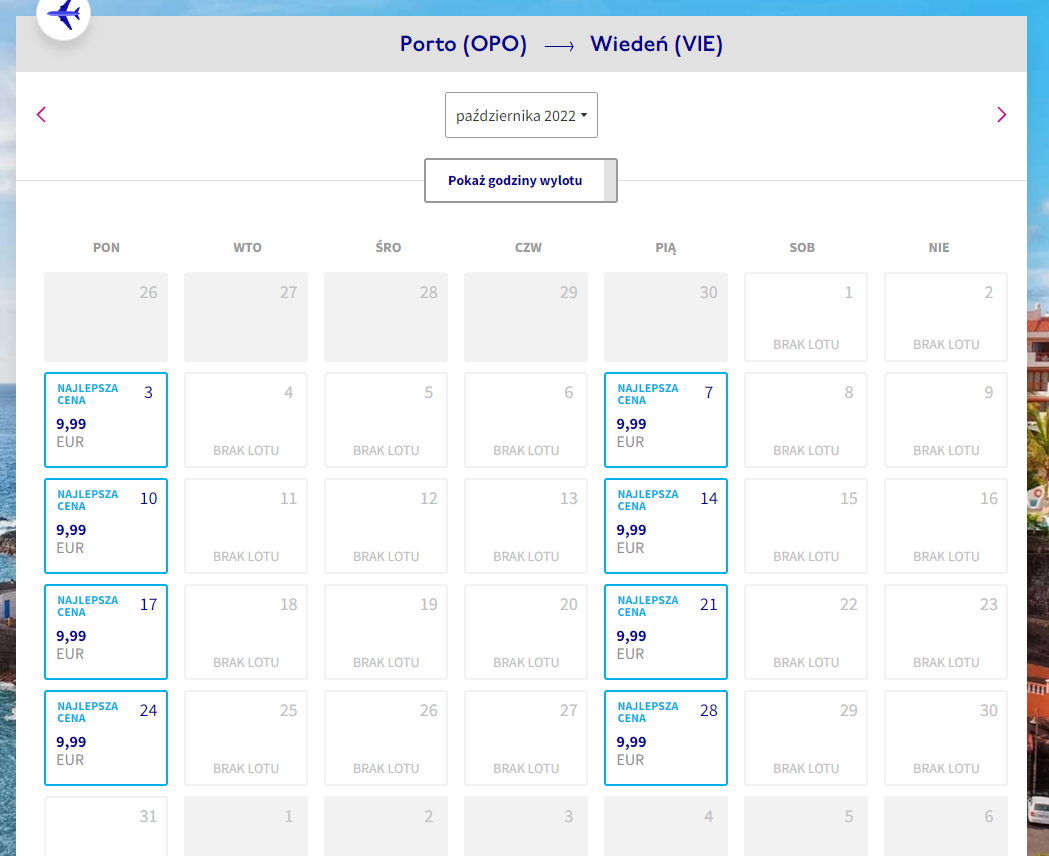Image resolution: width=1049 pixels, height=856 pixels.
Task: Click October 27 cell with BRAK LOTU
Action: [x=526, y=738]
